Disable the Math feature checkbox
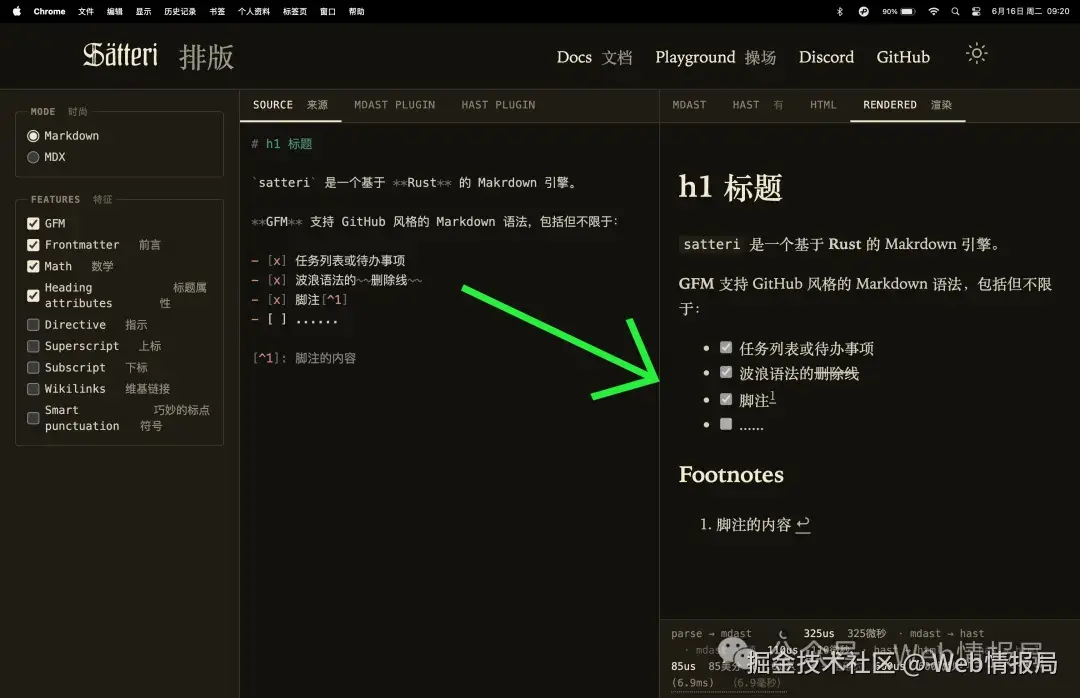This screenshot has width=1080, height=698. pyautogui.click(x=33, y=266)
